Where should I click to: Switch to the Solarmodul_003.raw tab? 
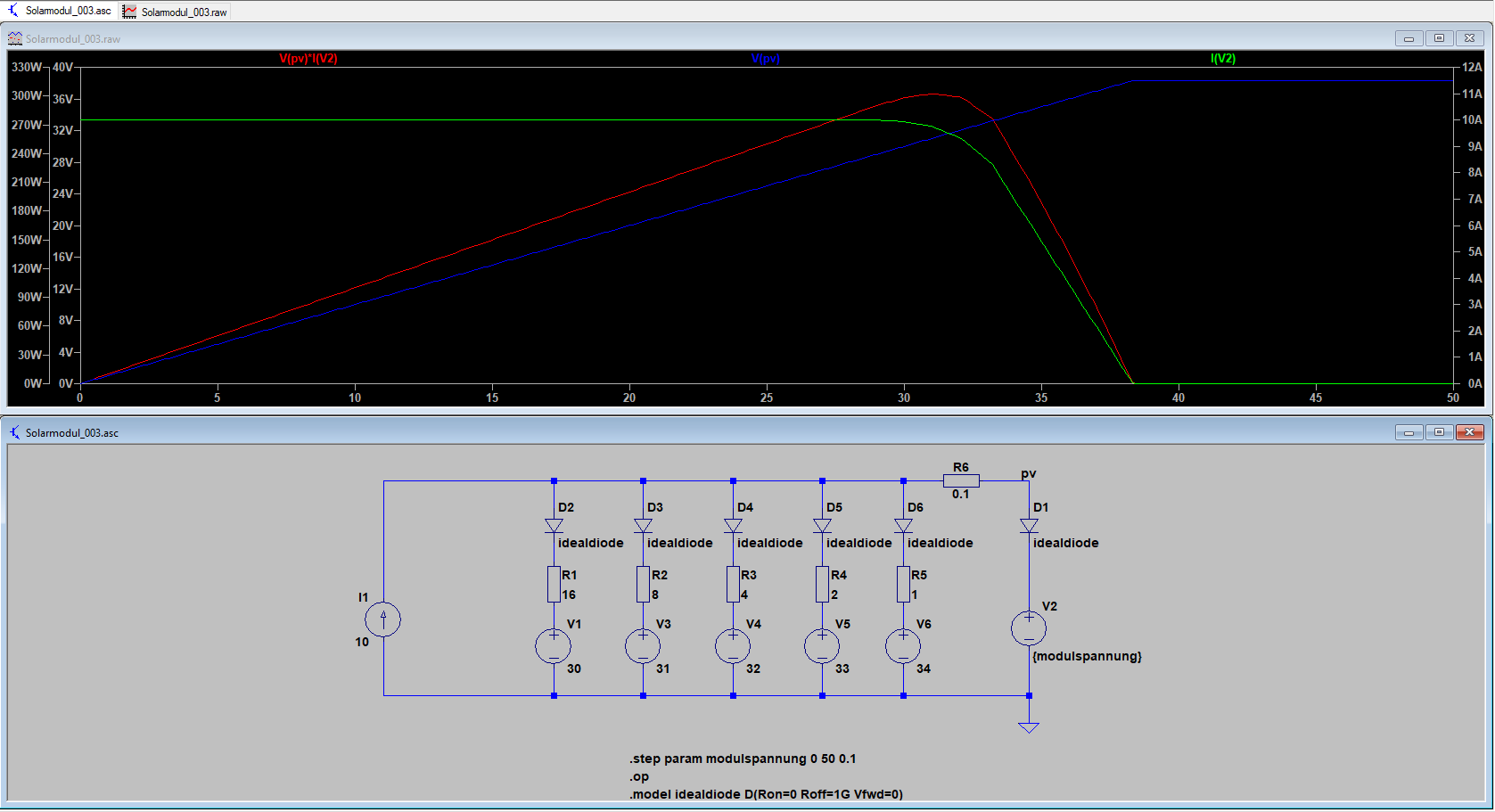point(176,12)
